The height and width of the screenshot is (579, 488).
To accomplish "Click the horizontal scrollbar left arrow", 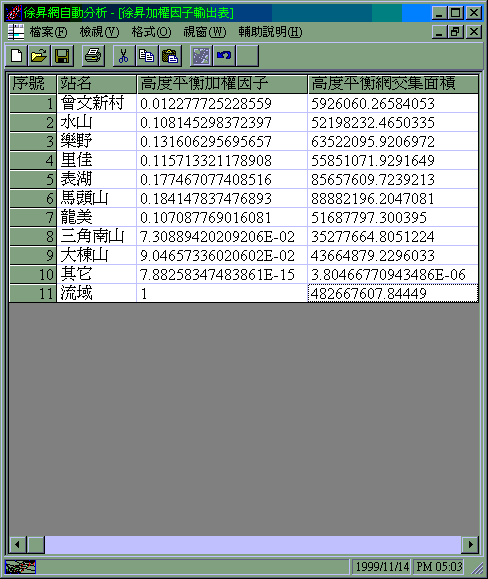I will [17, 545].
